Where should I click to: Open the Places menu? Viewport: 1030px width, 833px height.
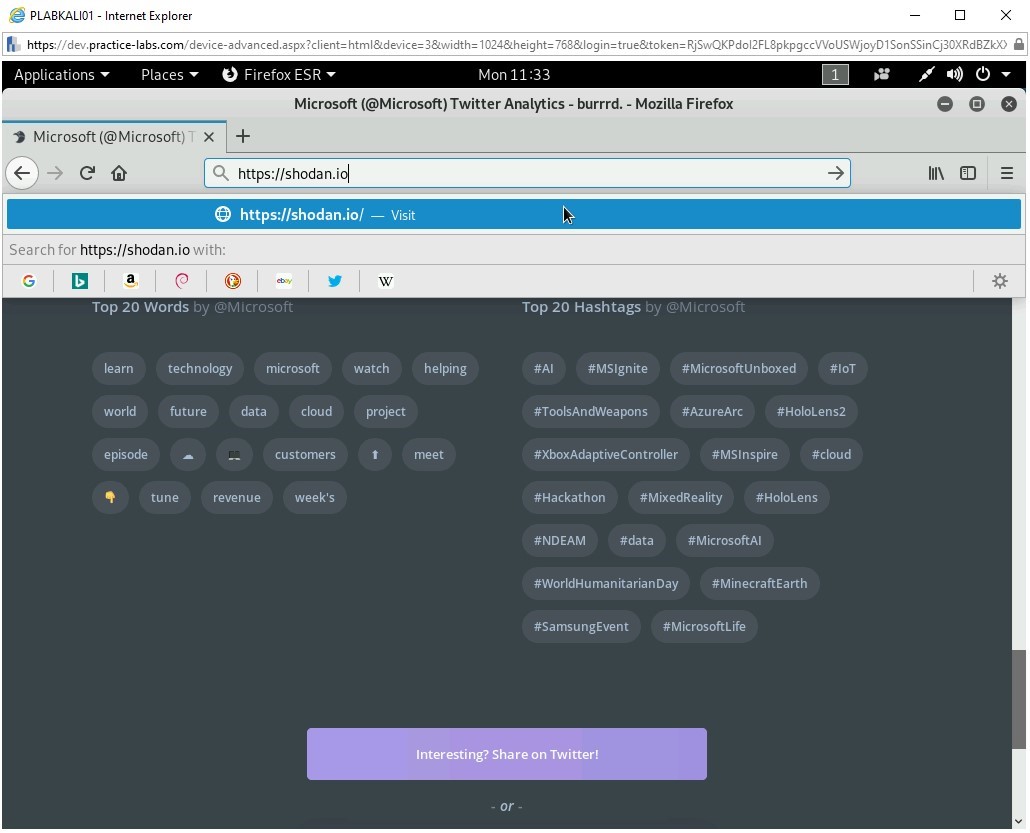click(163, 74)
